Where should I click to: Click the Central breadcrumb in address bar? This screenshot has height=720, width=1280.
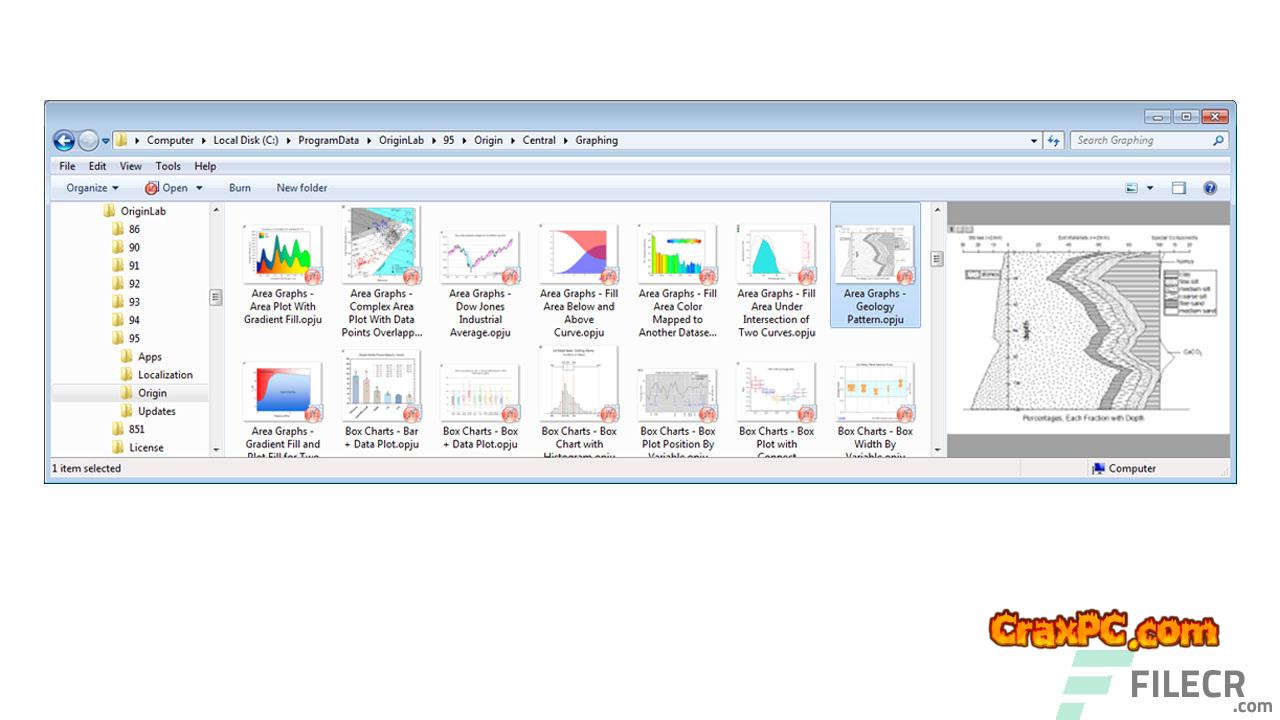tap(539, 141)
